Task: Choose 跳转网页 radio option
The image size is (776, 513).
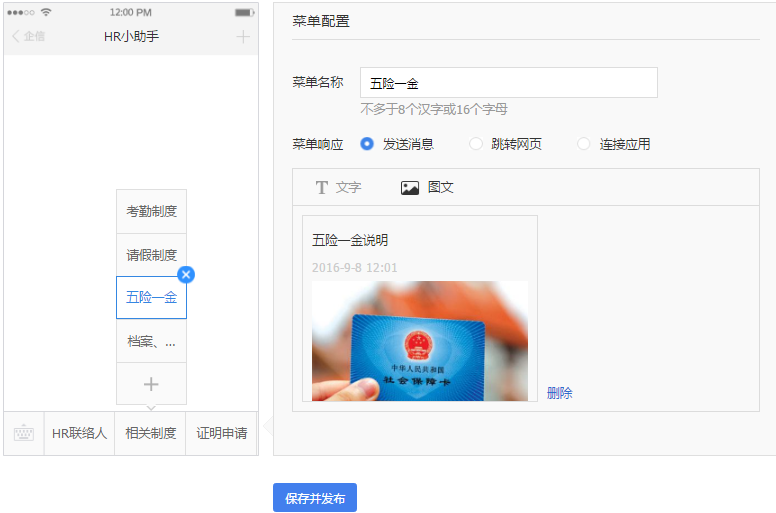Action: pyautogui.click(x=476, y=144)
